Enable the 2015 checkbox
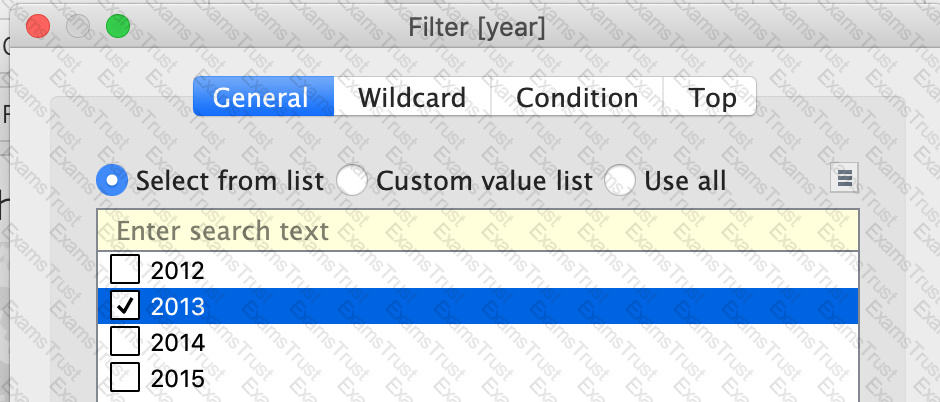The width and height of the screenshot is (940, 402). pos(125,378)
